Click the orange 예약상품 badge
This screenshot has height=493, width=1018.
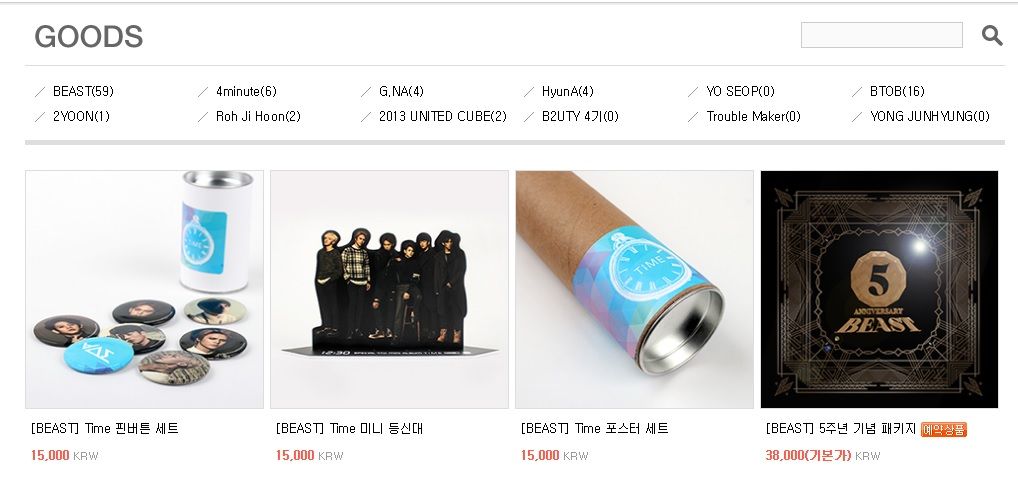[x=943, y=429]
